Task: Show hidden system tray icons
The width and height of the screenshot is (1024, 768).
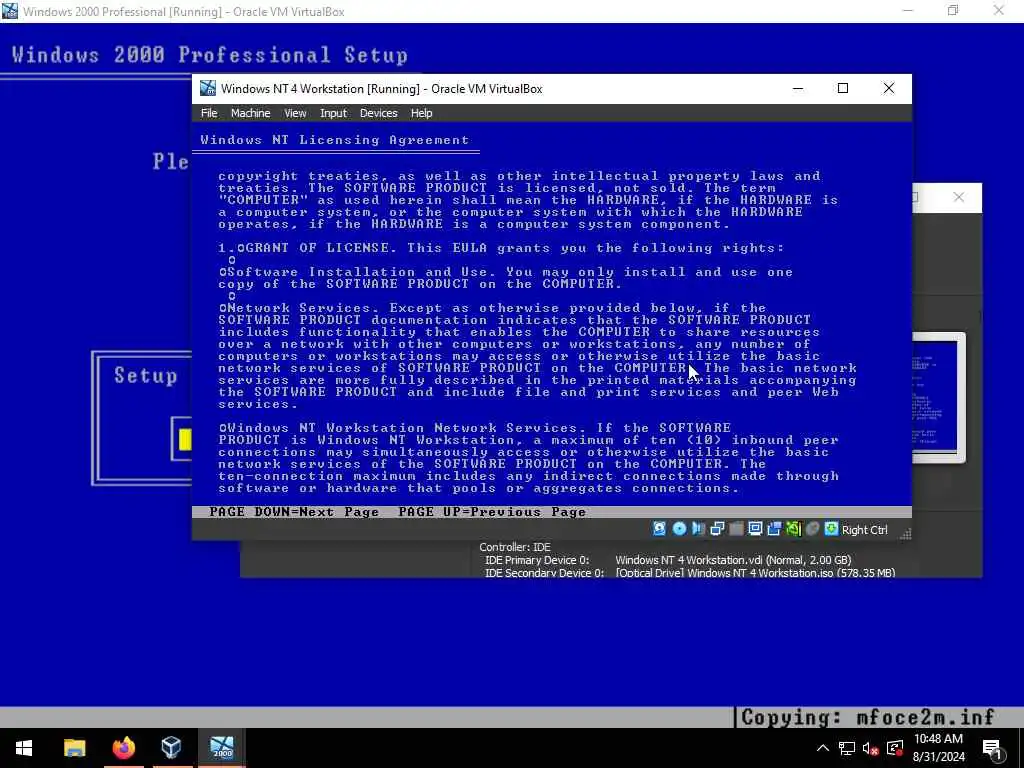Action: pyautogui.click(x=823, y=748)
